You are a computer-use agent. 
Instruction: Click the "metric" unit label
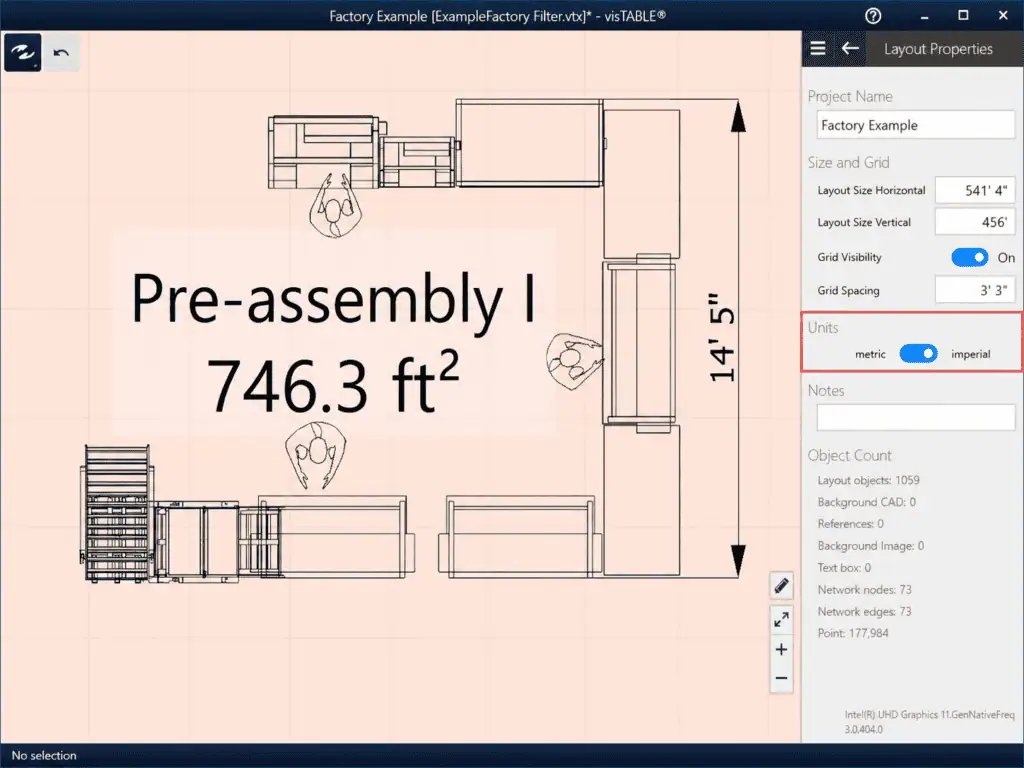pos(870,354)
